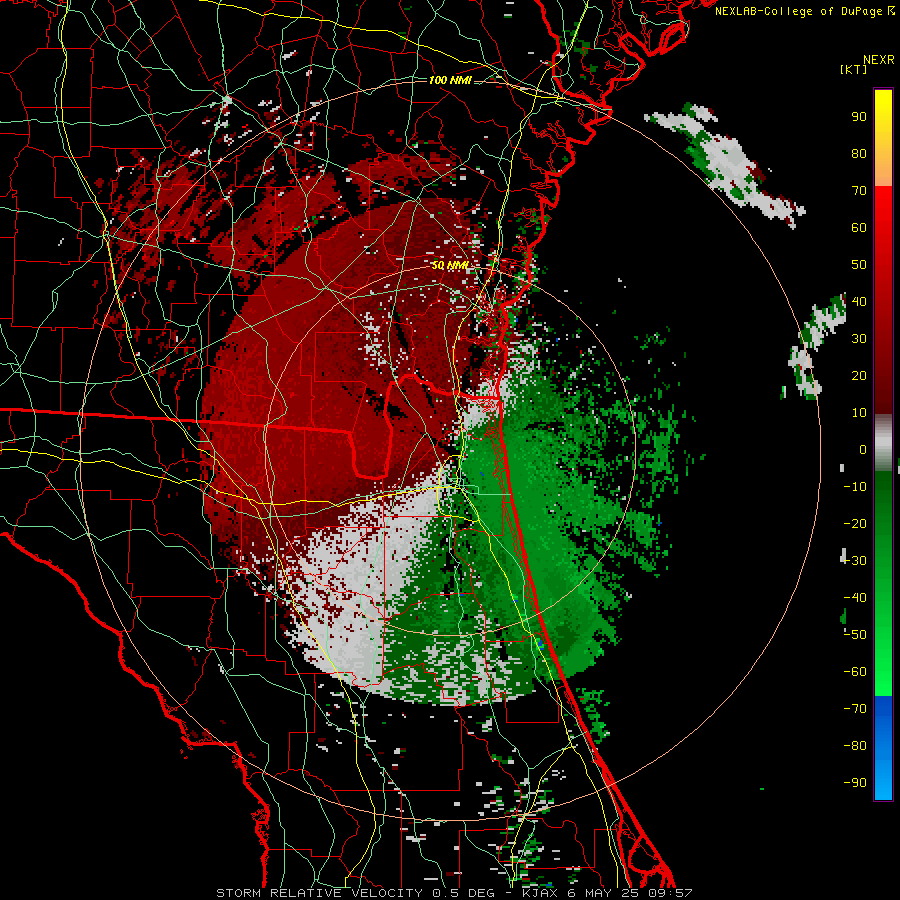The width and height of the screenshot is (900, 900).
Task: Click the [KT] units label
Action: 854,69
